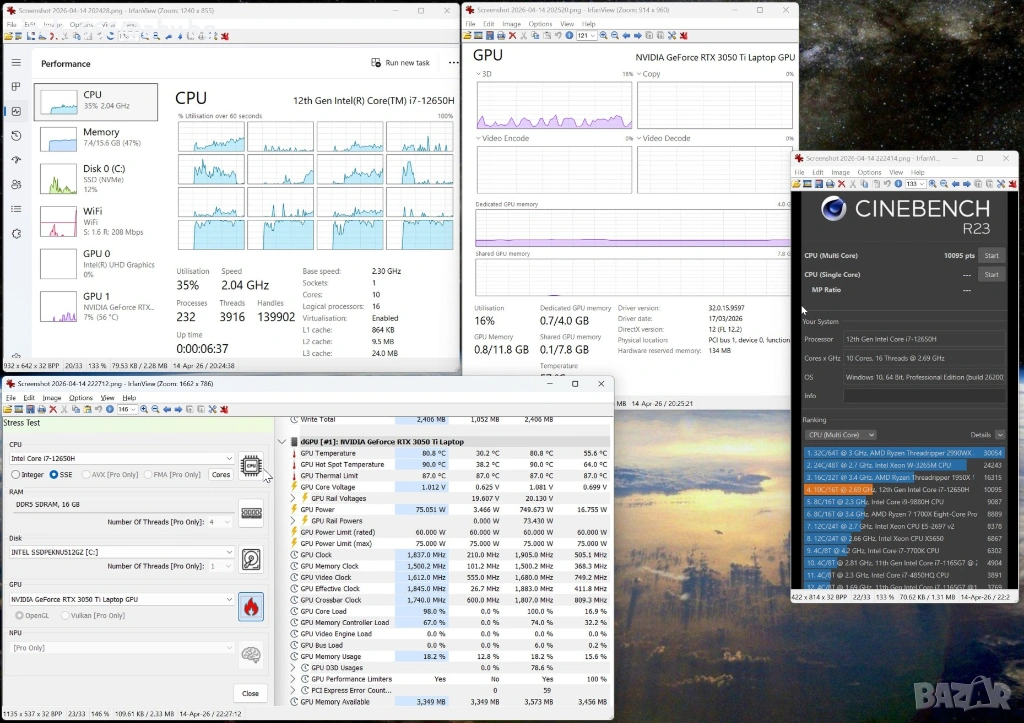The height and width of the screenshot is (723, 1024).
Task: Select the SSE radio button
Action: pyautogui.click(x=54, y=475)
